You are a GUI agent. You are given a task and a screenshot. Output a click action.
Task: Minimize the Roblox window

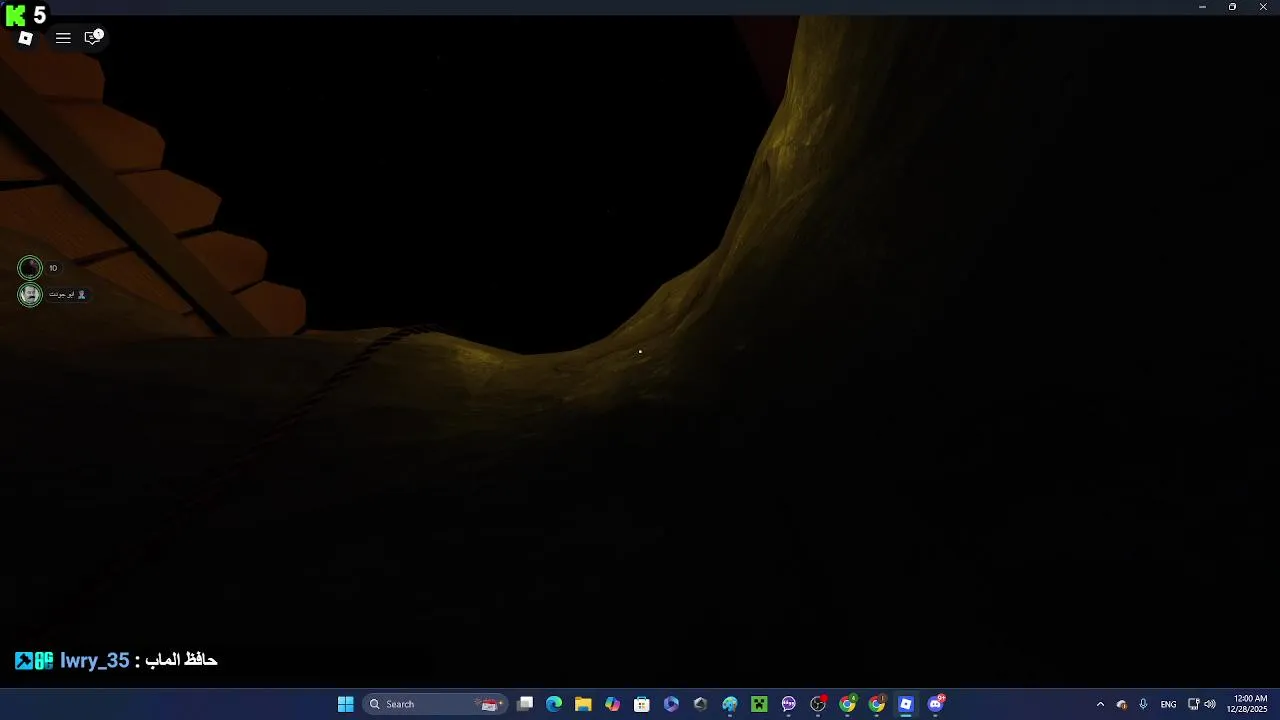pos(1202,7)
